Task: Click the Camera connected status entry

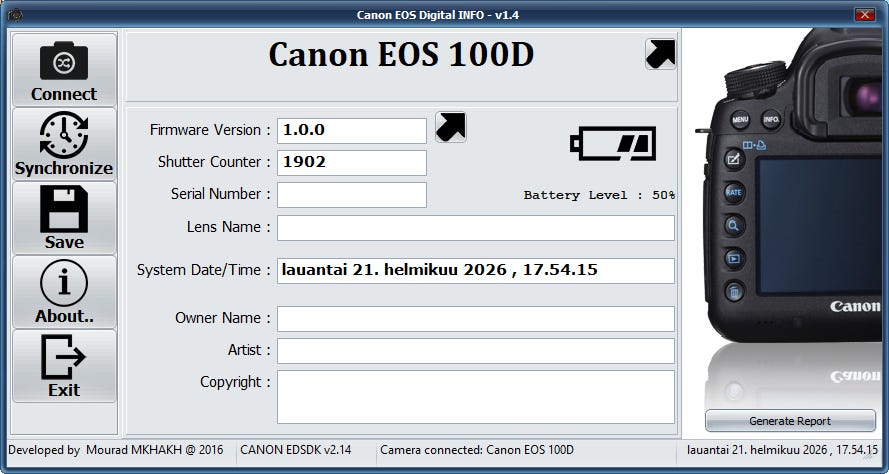Action: click(477, 450)
